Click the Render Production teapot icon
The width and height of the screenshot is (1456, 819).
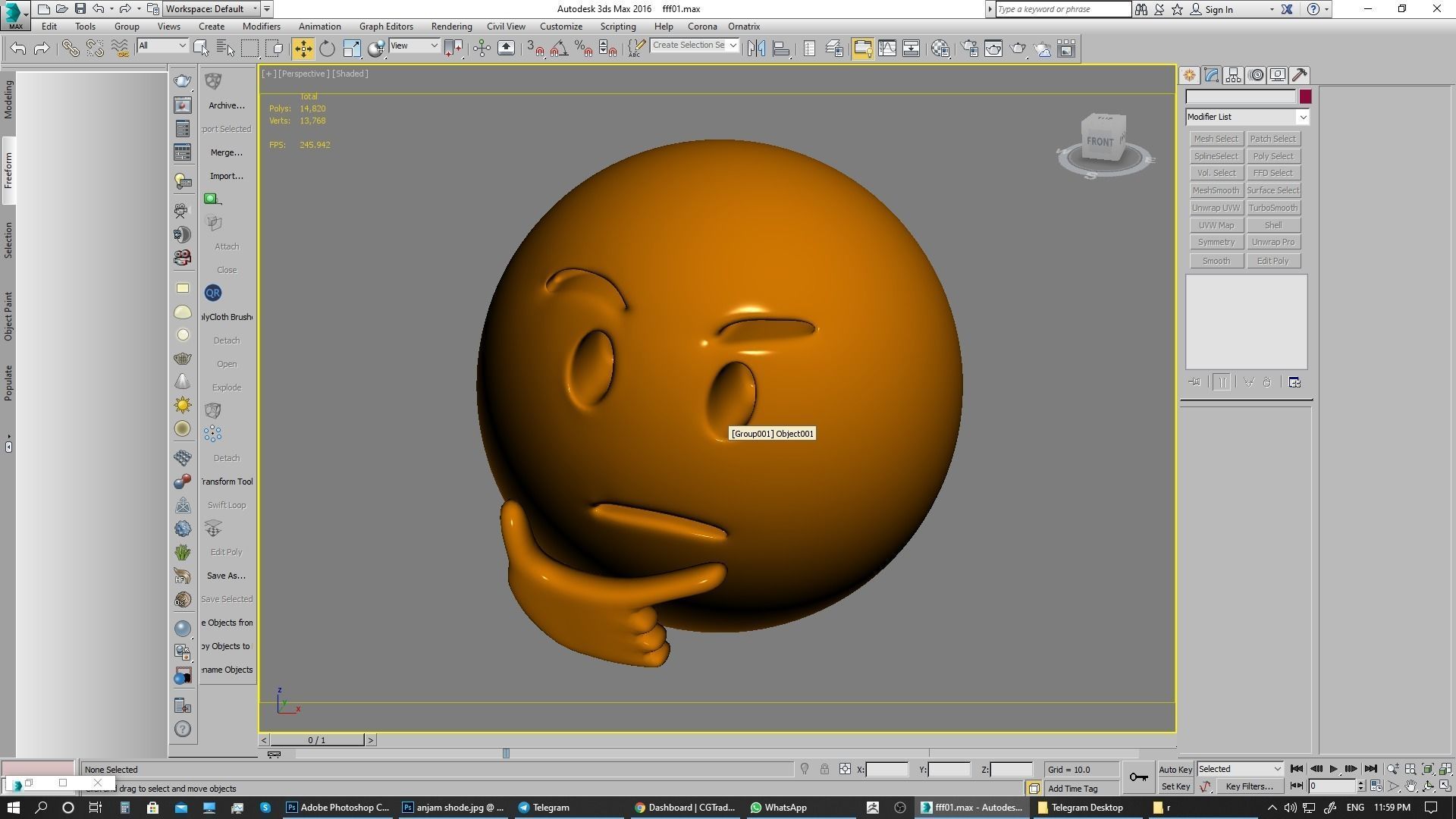pyautogui.click(x=1018, y=49)
